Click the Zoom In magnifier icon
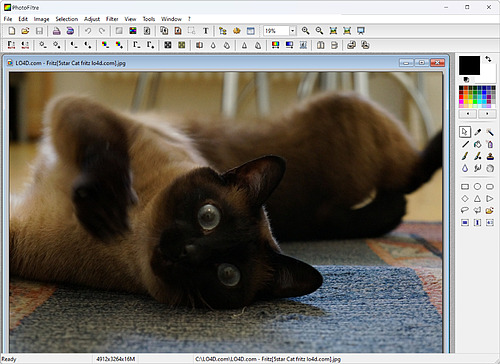Screen dimensions: 500x364 305,31
